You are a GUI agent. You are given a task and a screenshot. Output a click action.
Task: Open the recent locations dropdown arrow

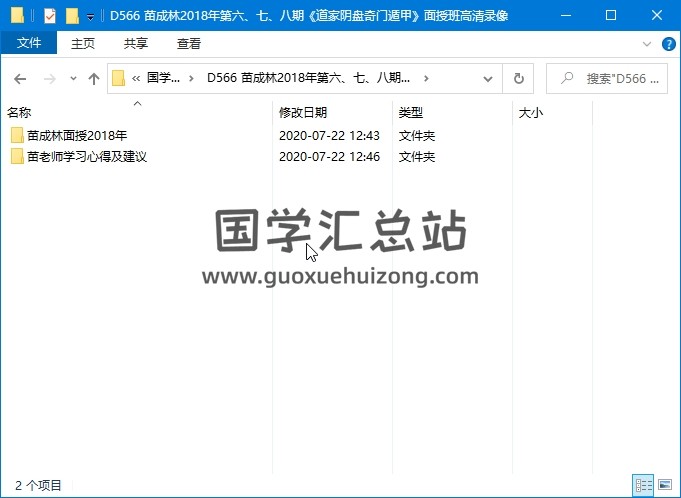73,79
